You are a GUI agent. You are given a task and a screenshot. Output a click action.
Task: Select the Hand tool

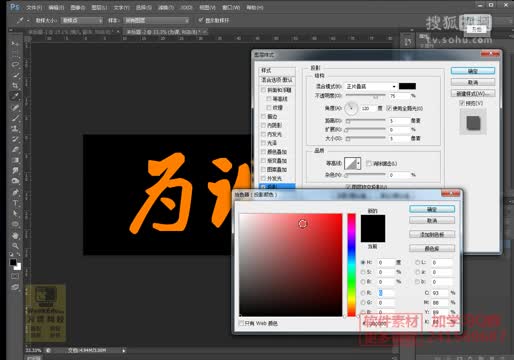pyautogui.click(x=15, y=236)
